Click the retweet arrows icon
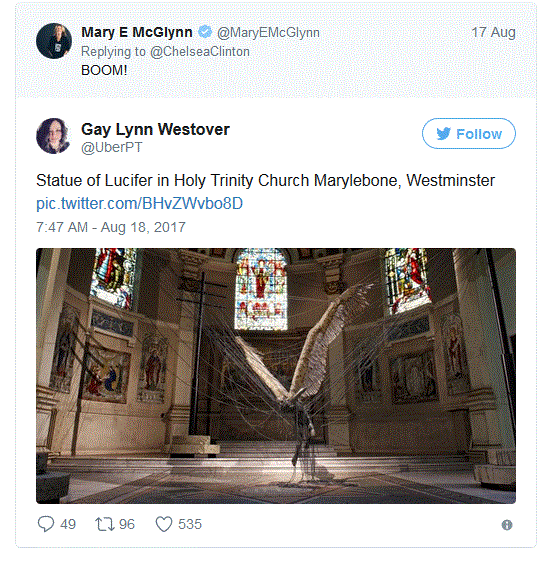Screen dimensions: 540x562 coord(105,524)
